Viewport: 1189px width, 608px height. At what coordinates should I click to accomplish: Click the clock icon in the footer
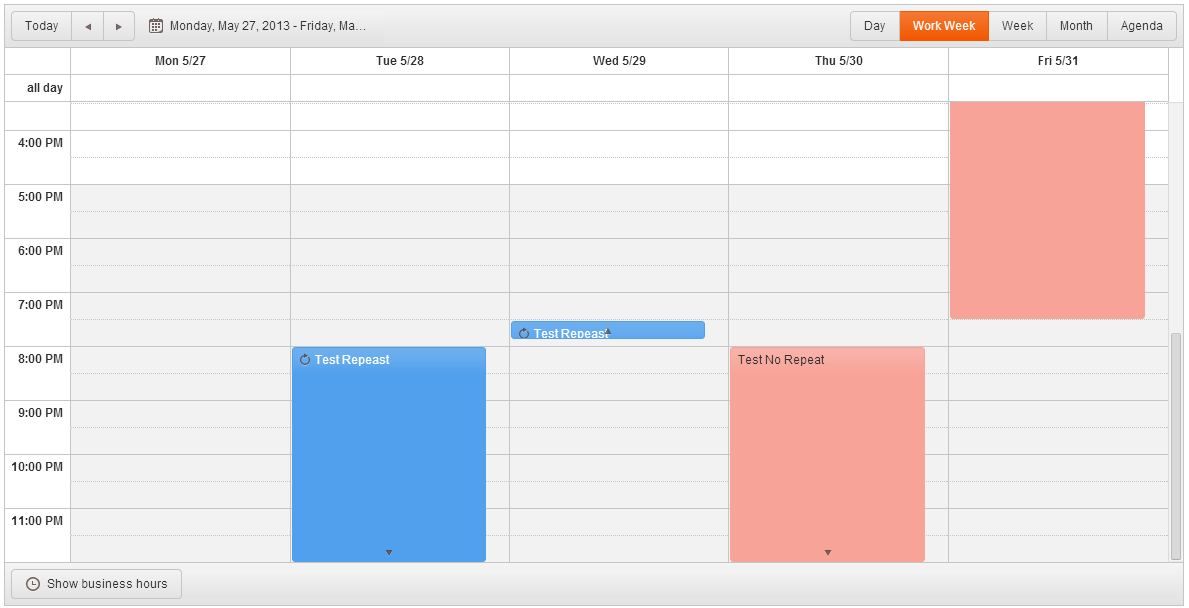(x=33, y=584)
